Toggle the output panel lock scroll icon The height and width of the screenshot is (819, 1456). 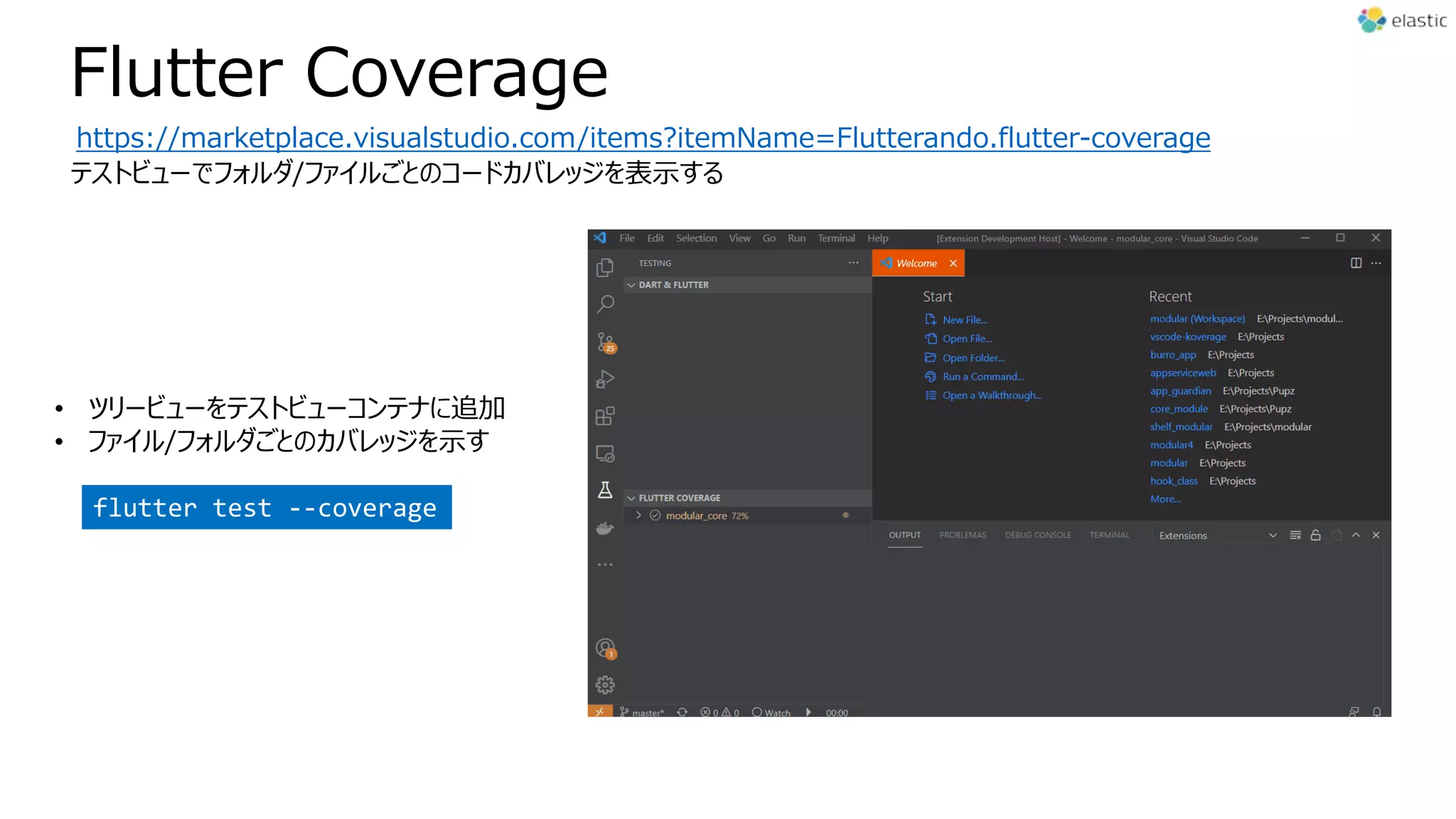click(x=1315, y=535)
